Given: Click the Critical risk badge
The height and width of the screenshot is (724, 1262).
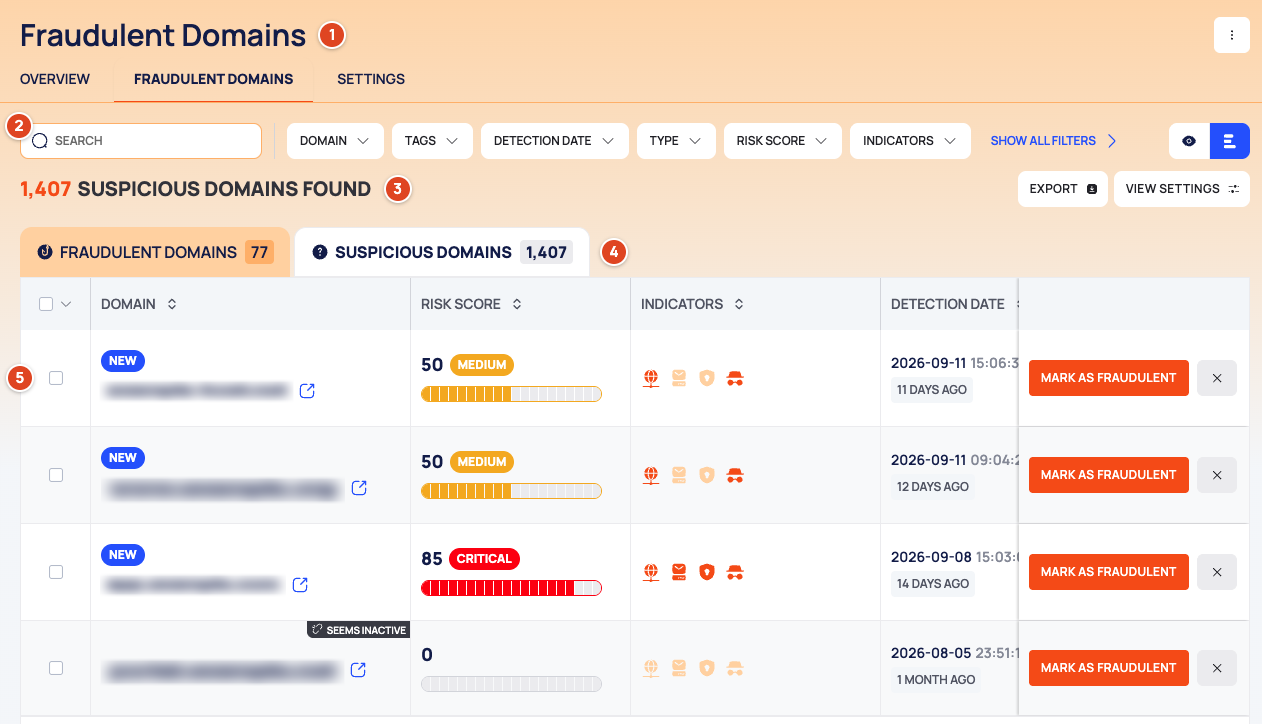Looking at the screenshot, I should [484, 559].
